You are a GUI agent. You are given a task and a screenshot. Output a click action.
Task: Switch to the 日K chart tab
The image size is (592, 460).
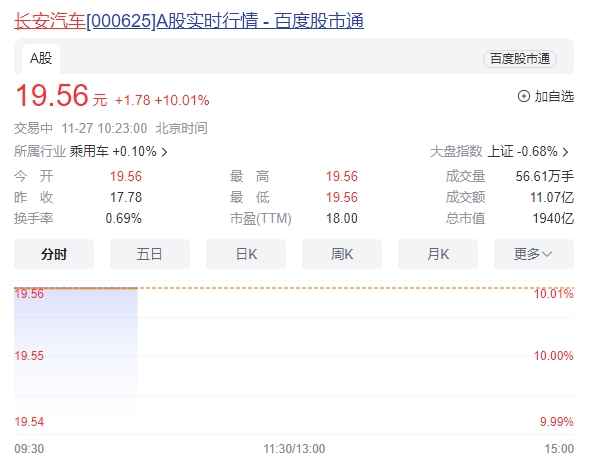pos(246,254)
